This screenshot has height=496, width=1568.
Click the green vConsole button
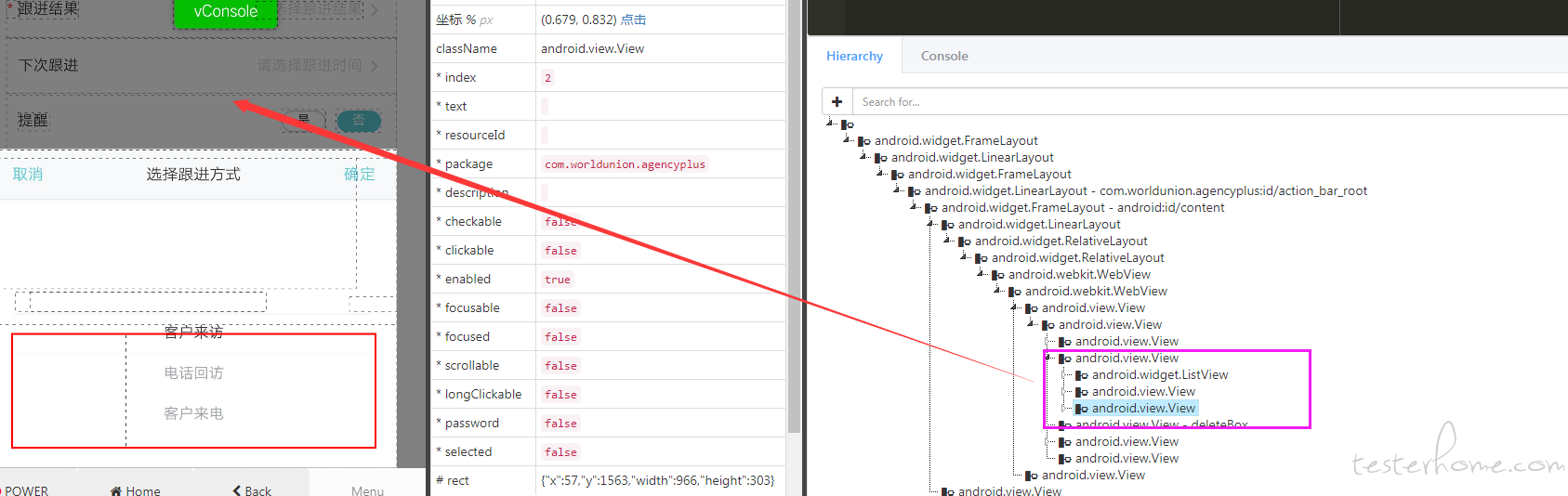point(226,13)
